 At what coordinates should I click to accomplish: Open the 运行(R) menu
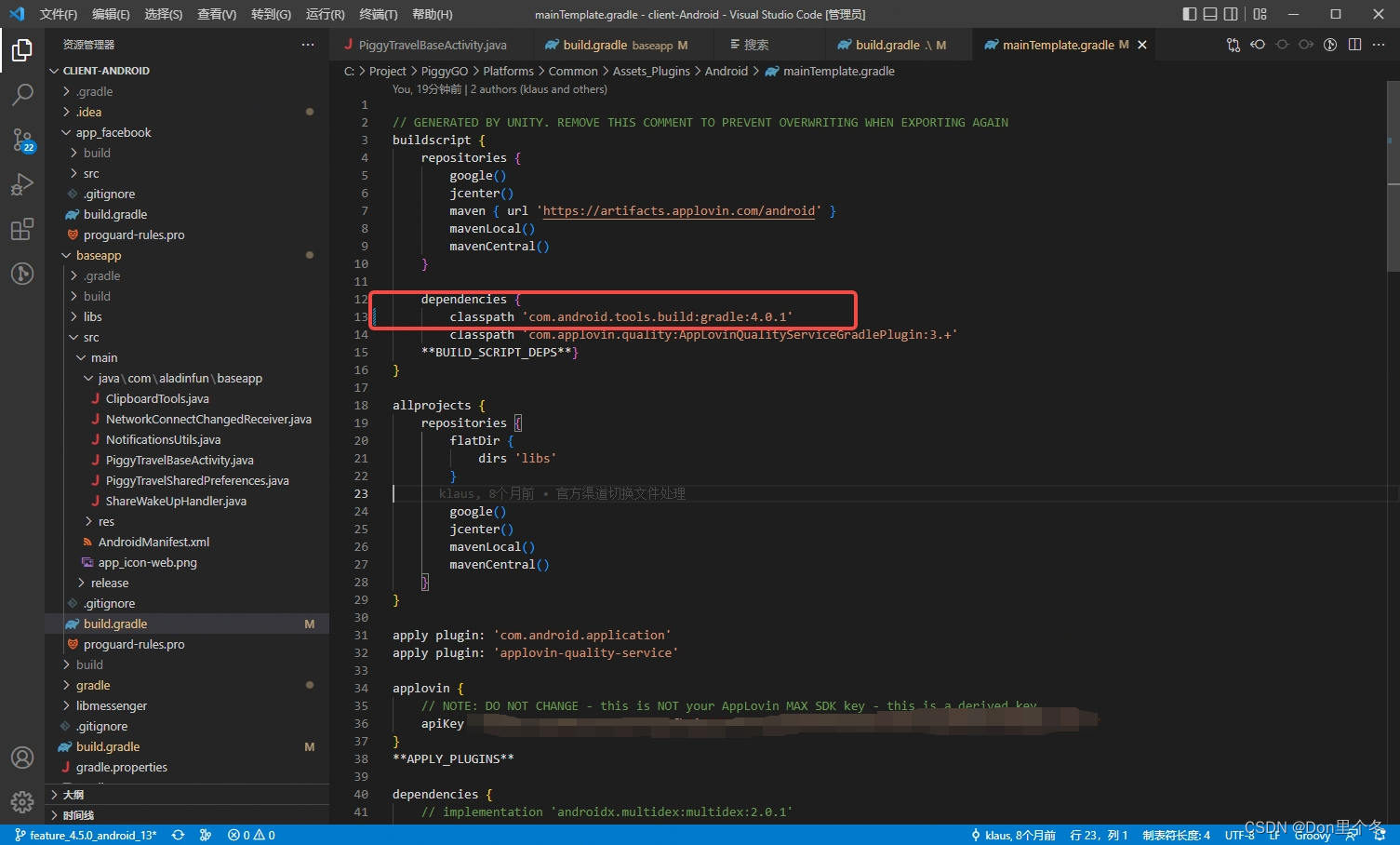coord(325,14)
